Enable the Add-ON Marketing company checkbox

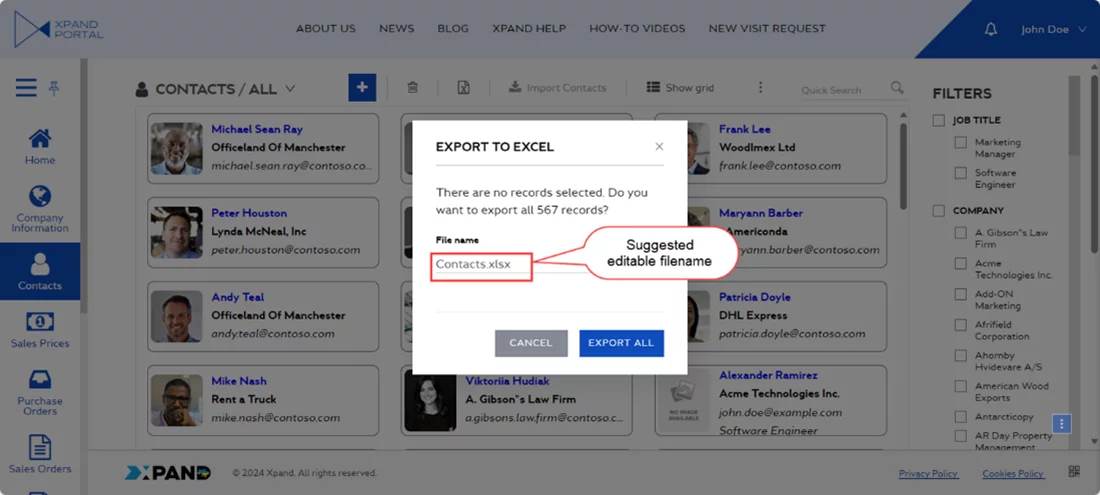coord(960,295)
